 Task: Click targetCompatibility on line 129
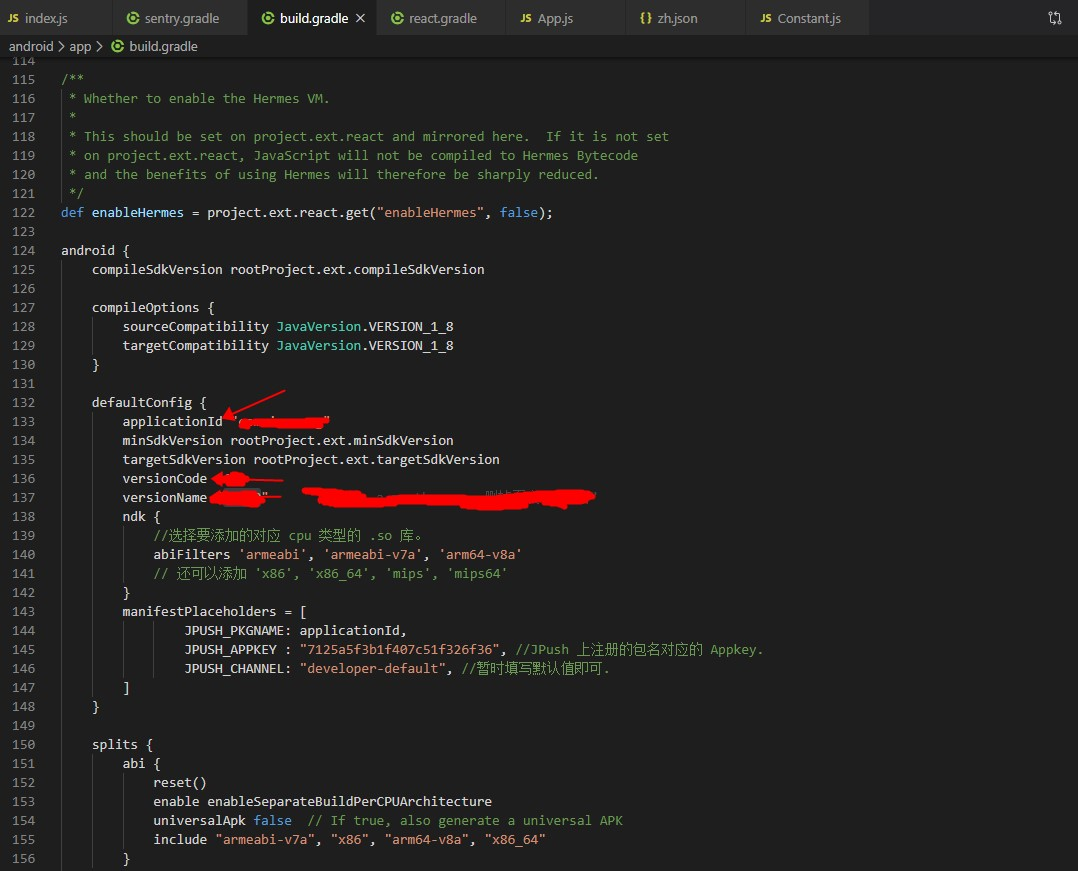click(195, 345)
